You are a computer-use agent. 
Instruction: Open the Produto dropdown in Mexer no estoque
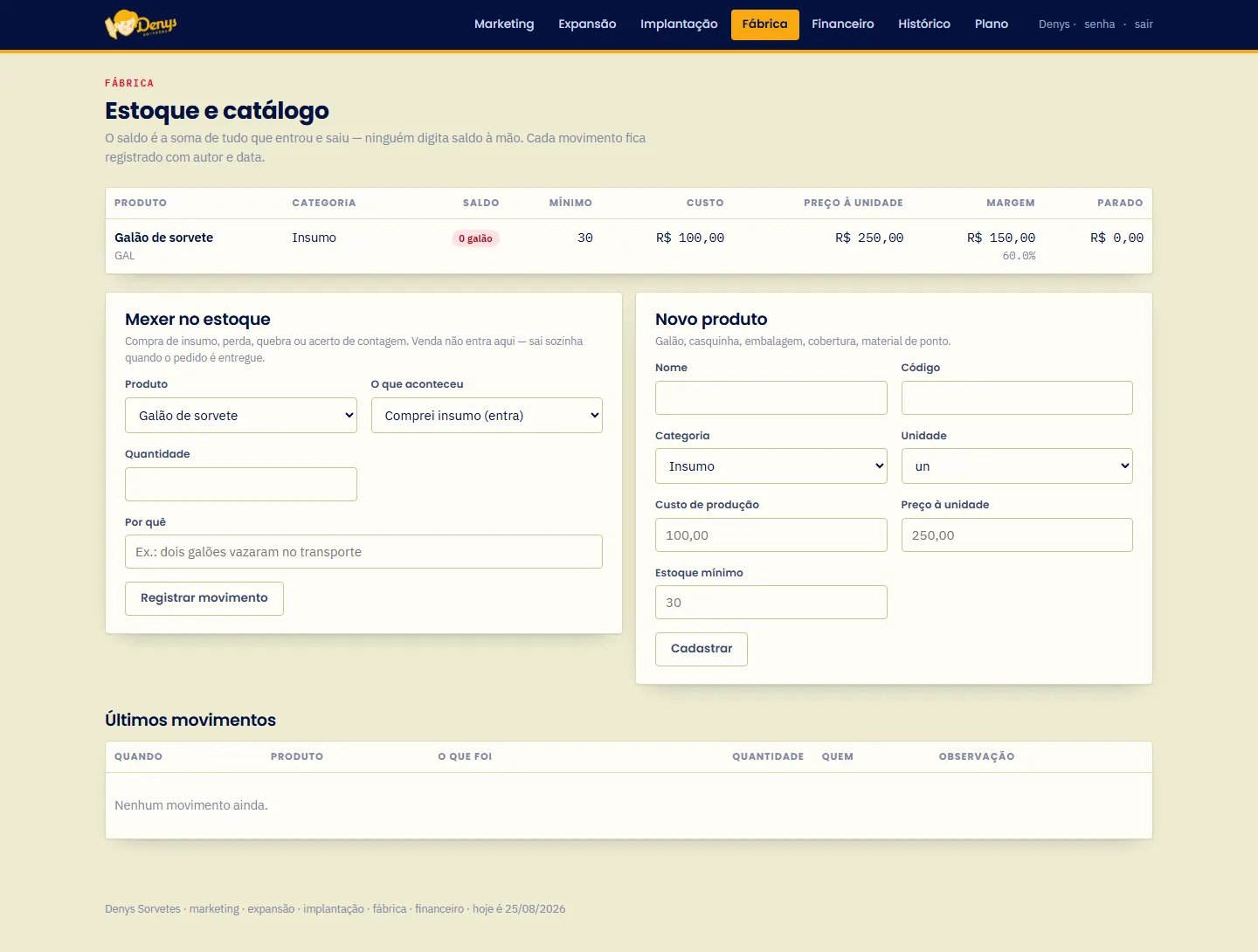tap(241, 416)
